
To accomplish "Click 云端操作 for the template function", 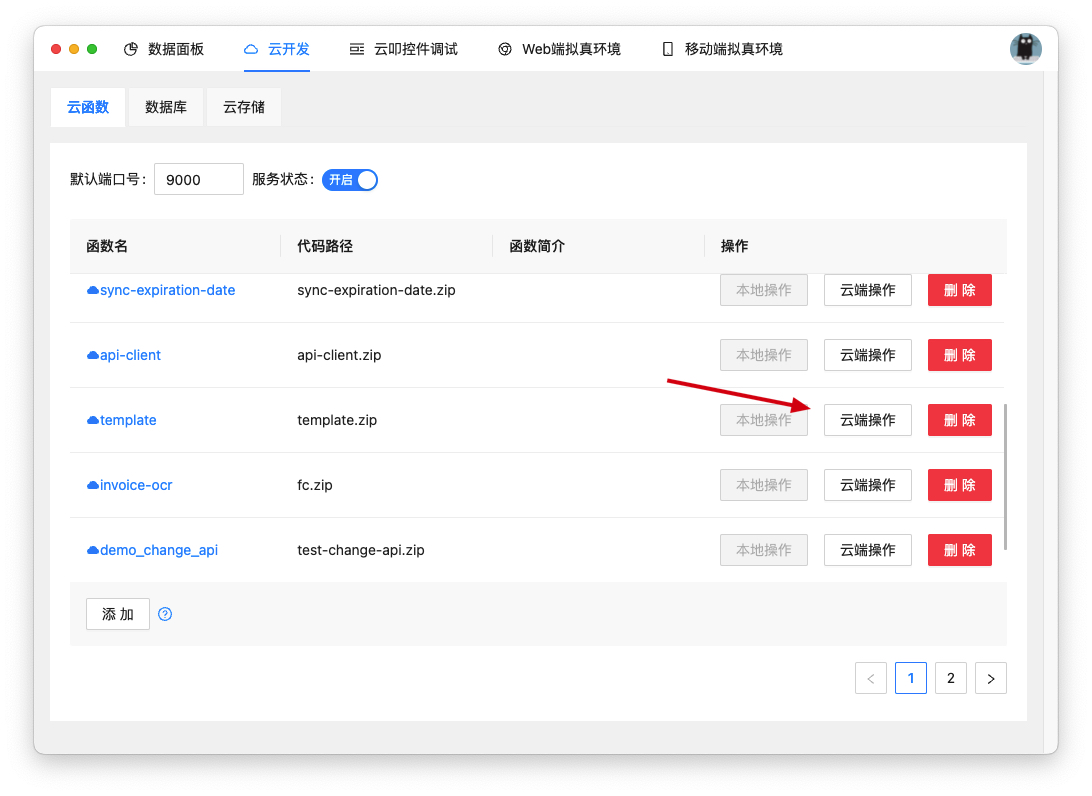I will 867,420.
